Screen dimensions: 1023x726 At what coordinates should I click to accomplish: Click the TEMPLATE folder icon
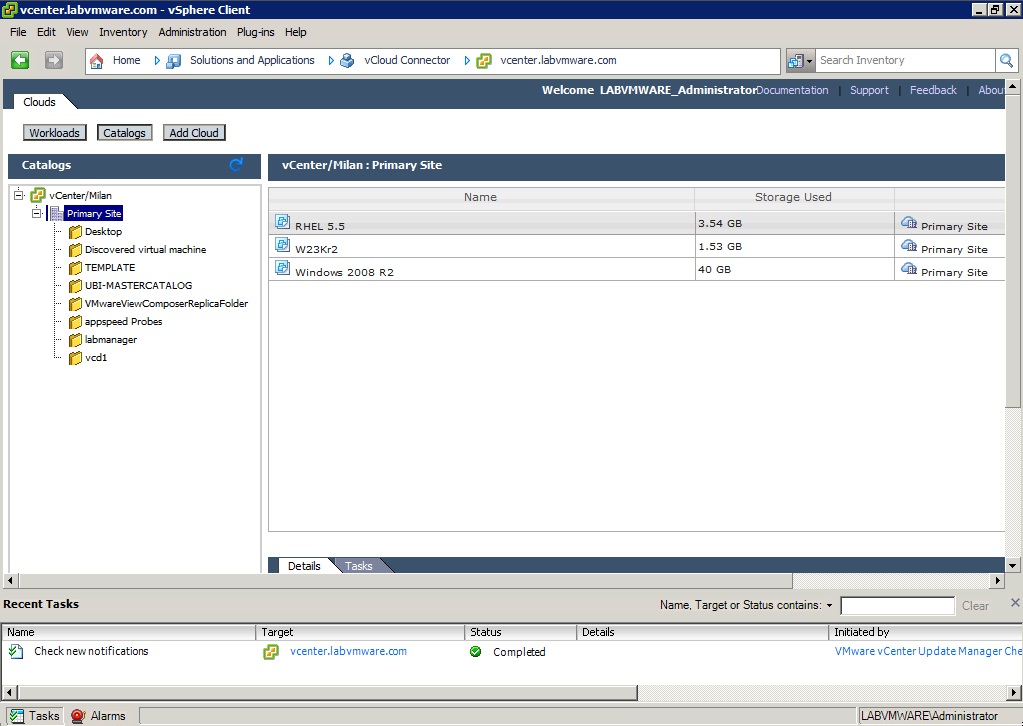coord(75,267)
